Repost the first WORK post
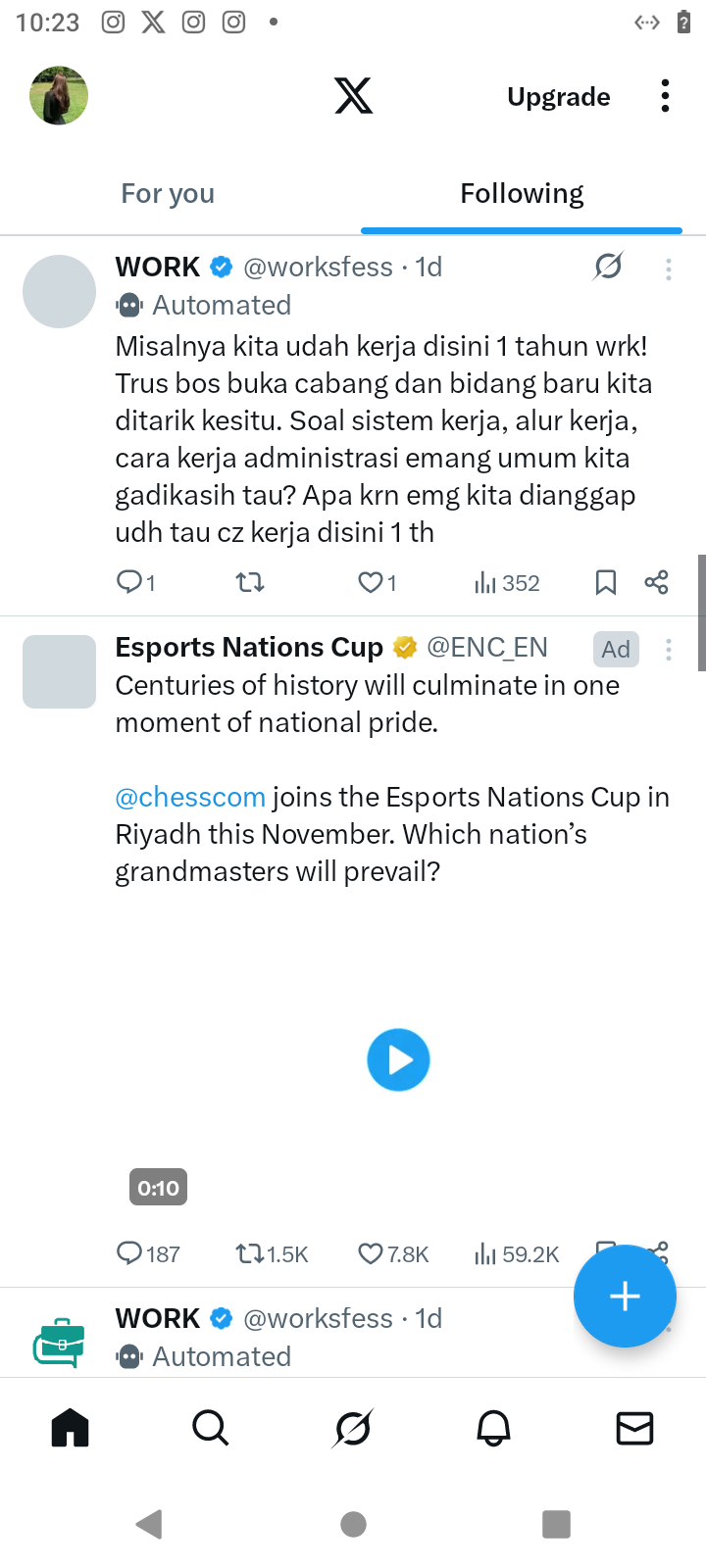 pyautogui.click(x=250, y=583)
